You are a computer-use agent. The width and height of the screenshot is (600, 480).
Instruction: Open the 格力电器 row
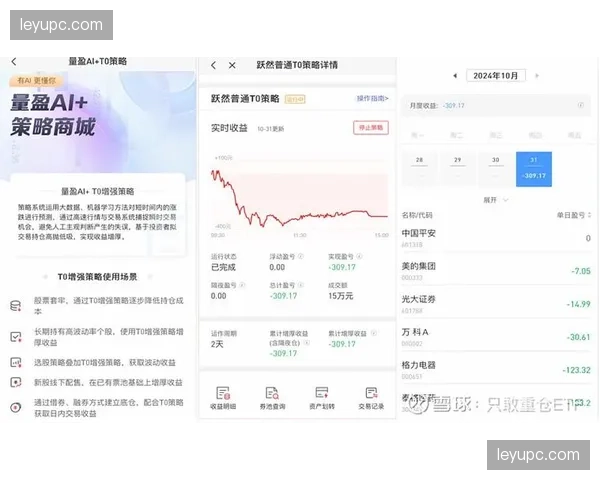[496, 370]
